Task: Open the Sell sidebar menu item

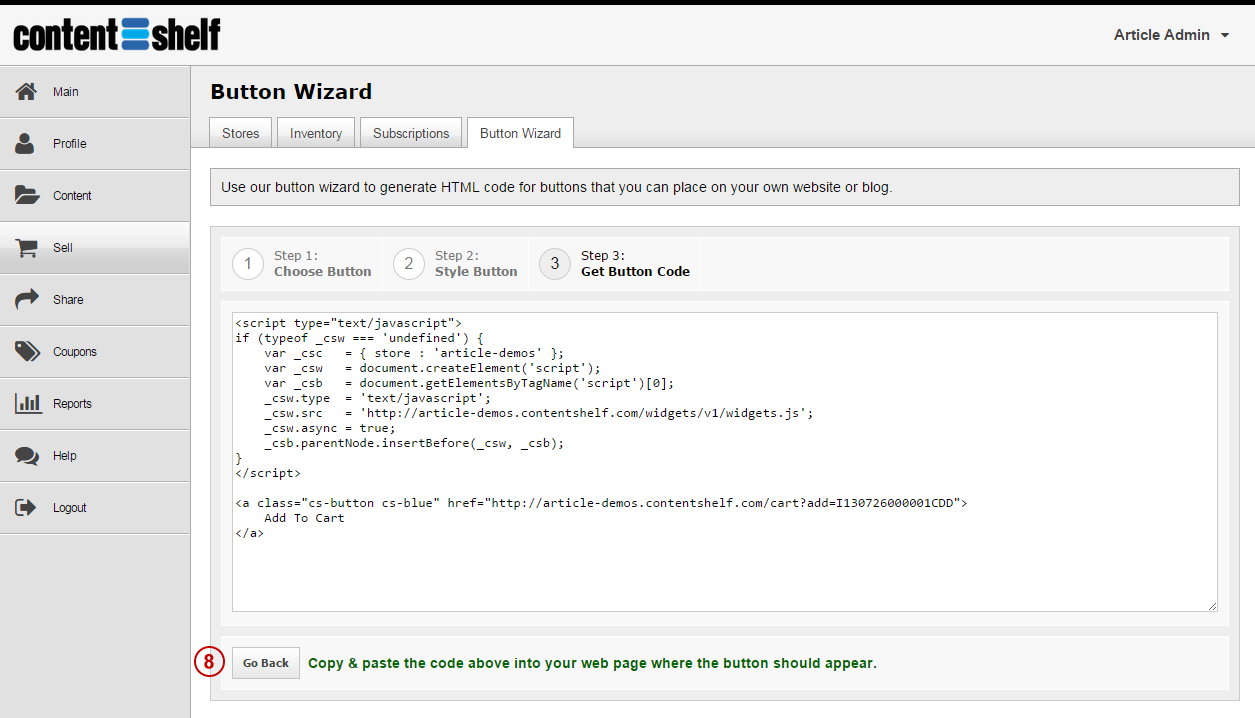Action: click(95, 248)
